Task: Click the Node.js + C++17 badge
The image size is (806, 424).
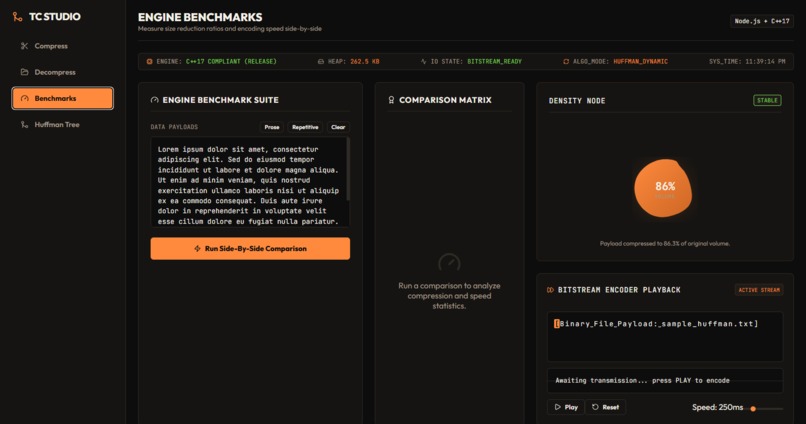Action: point(761,21)
